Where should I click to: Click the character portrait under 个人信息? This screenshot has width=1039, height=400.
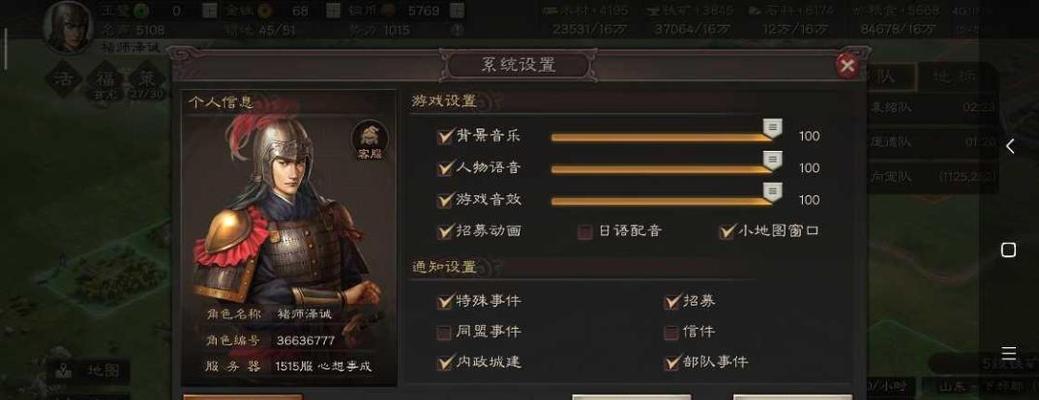coord(288,209)
